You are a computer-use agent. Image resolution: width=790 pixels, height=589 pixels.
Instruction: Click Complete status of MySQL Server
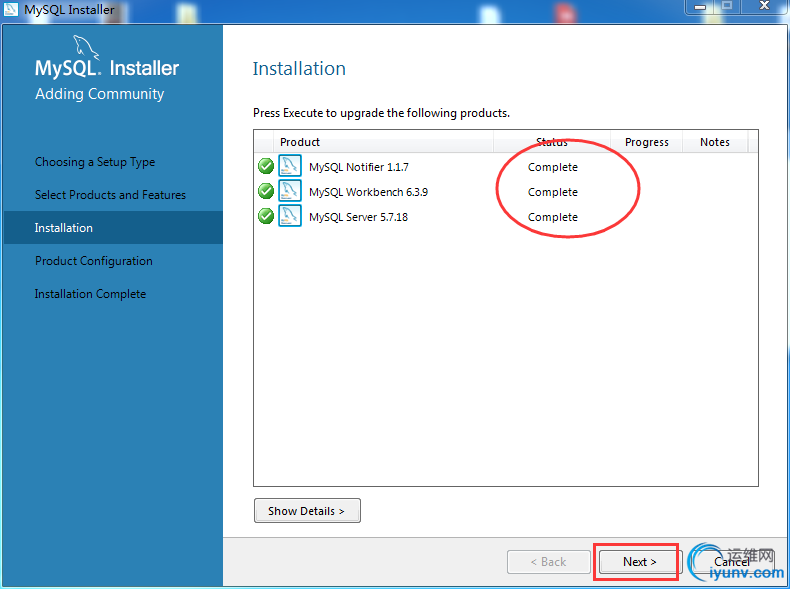(553, 217)
